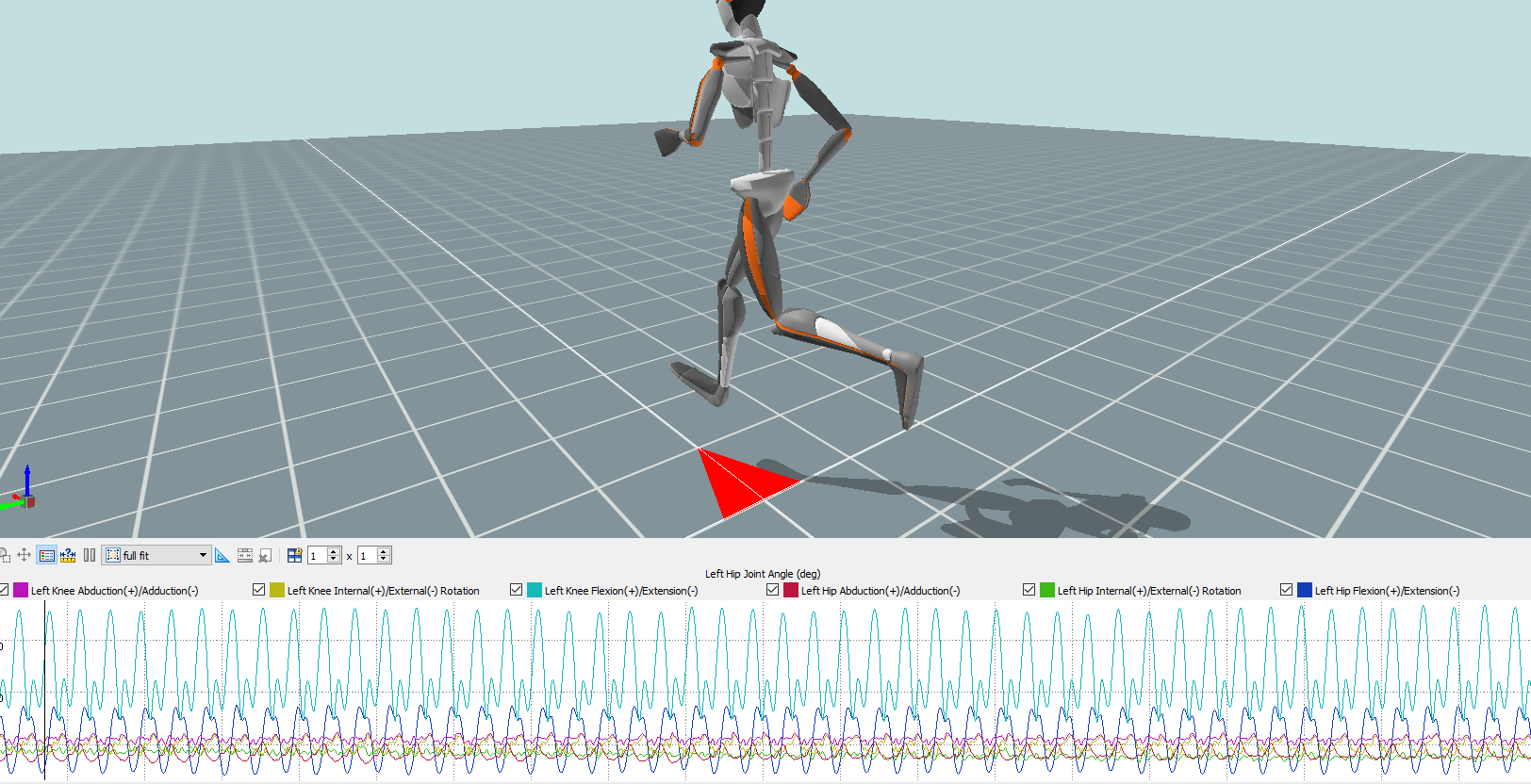Click magenta swatch for Left Knee Abduction
This screenshot has height=784, width=1531.
point(21,590)
